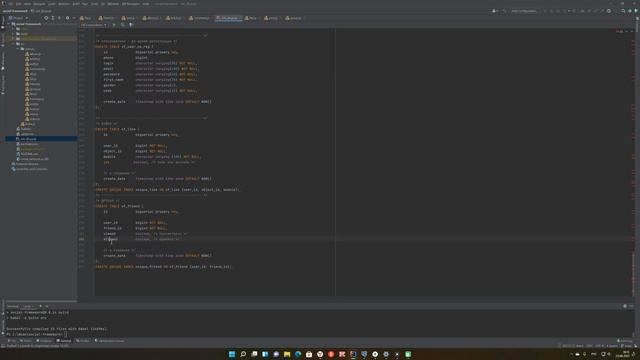
Task: Open the Event Log in status bar
Action: [624, 341]
